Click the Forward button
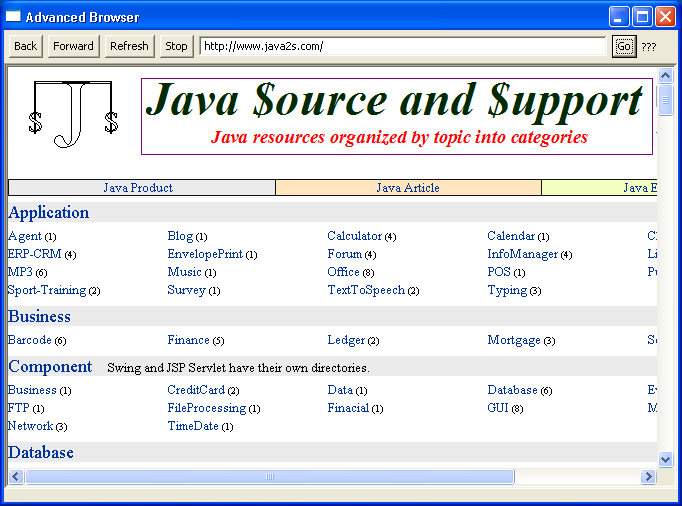 pyautogui.click(x=73, y=46)
